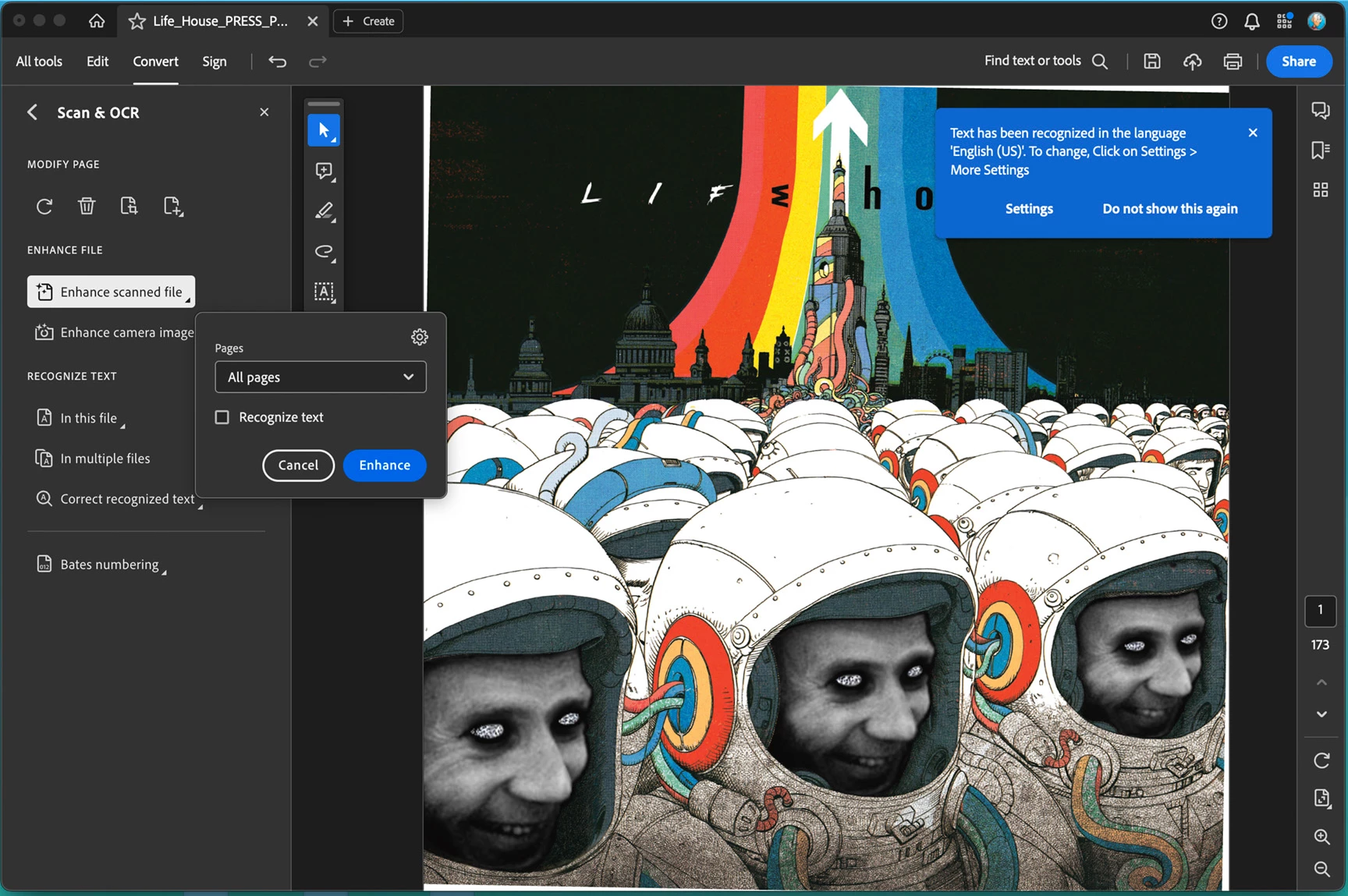Screen dimensions: 1348x896
Task: Click the current page number box
Action: click(1321, 611)
